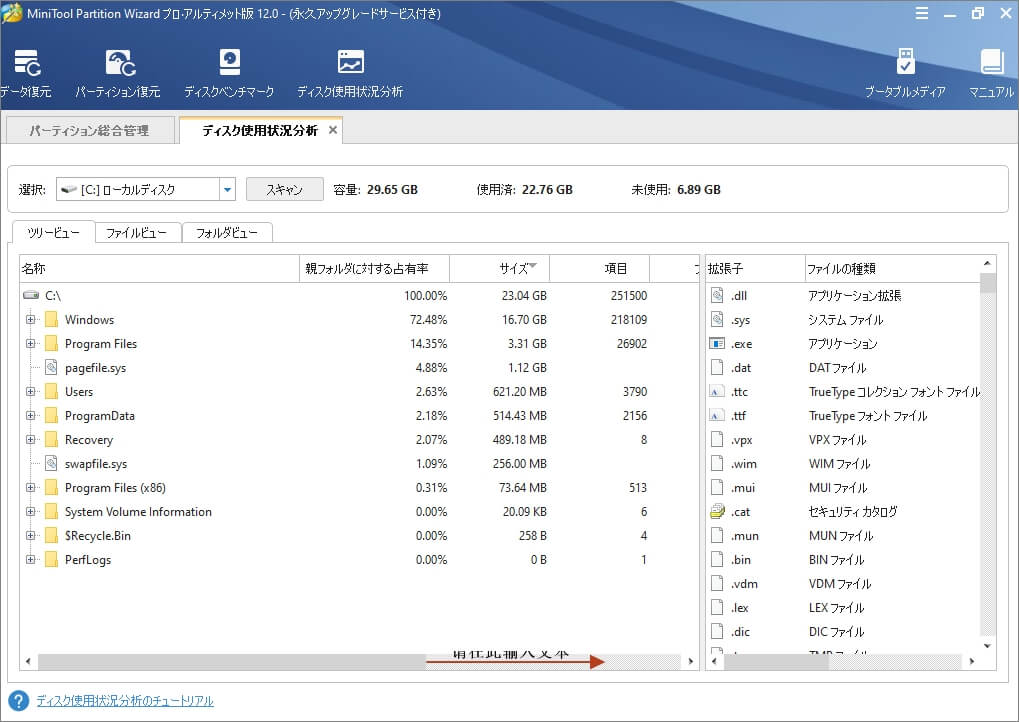Click the .sys extension icon
The height and width of the screenshot is (722, 1019).
tap(717, 319)
